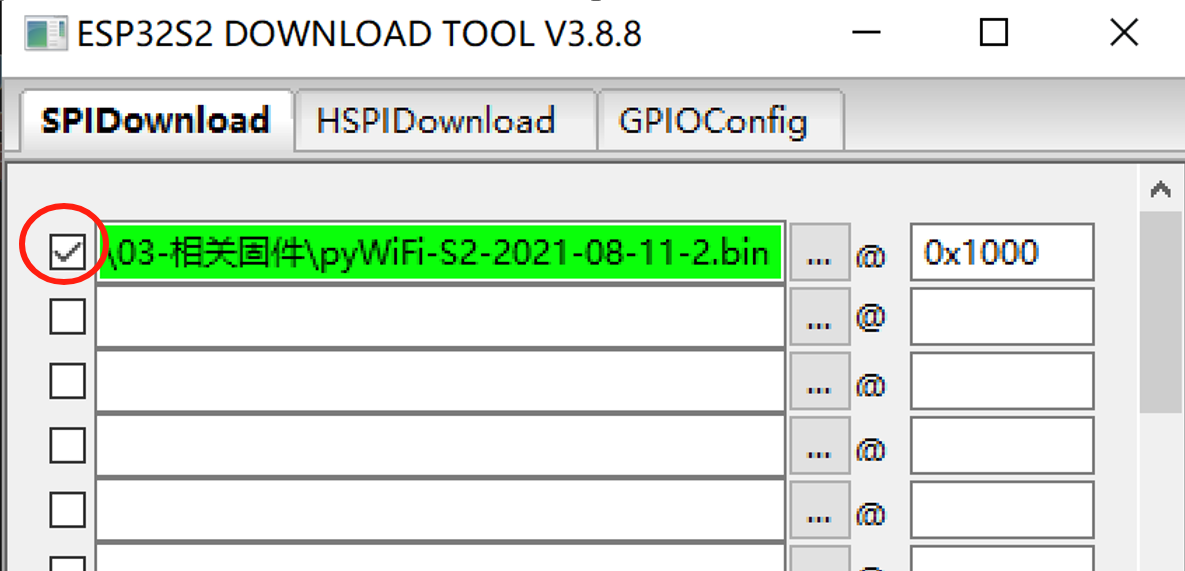Open file browser '...' button on third row
This screenshot has width=1185, height=571.
(819, 381)
